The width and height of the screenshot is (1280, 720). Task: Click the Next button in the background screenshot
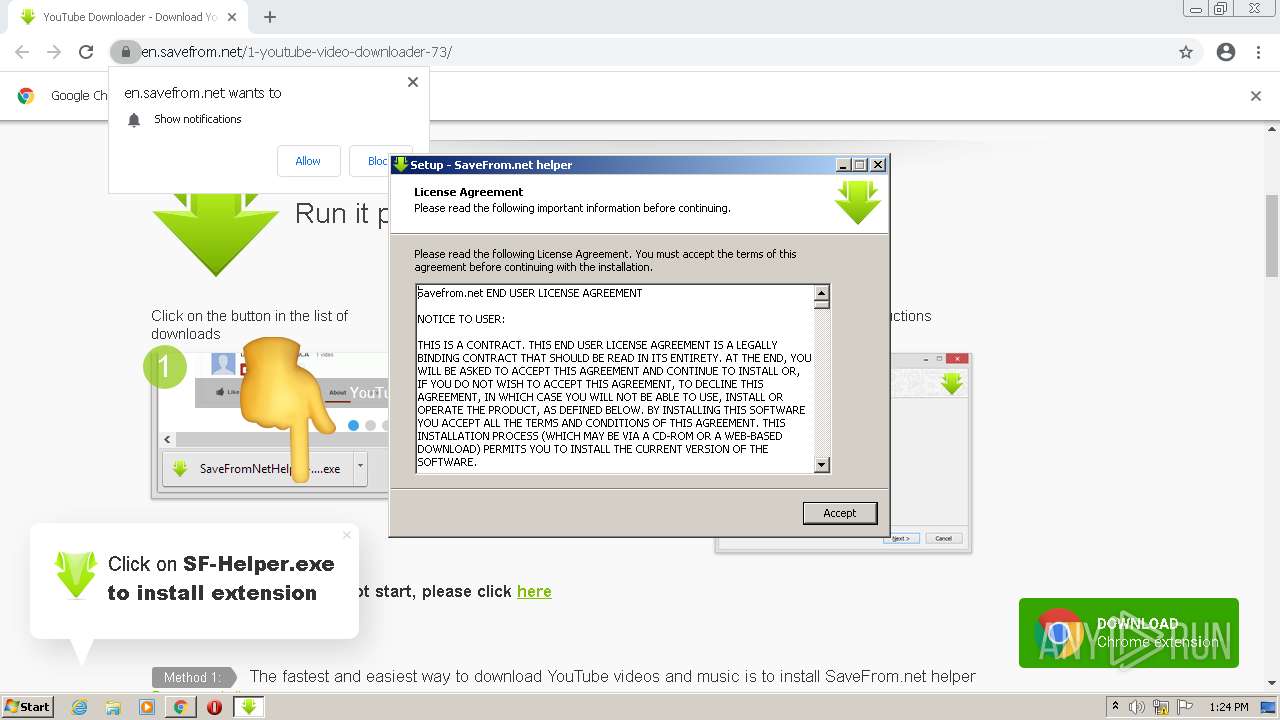tap(901, 538)
